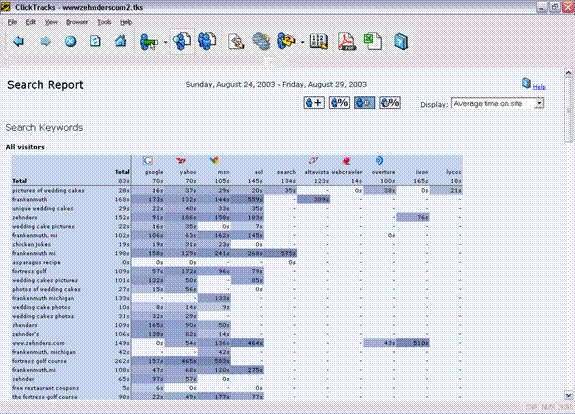Select the 'fortress golf course' keyword

coord(39,361)
